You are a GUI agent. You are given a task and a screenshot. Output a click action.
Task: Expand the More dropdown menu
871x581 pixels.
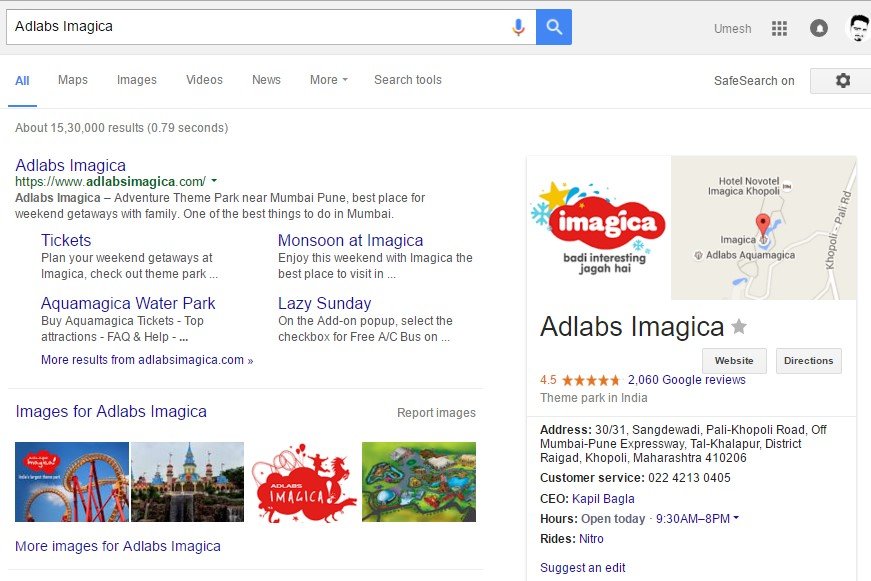pos(329,80)
